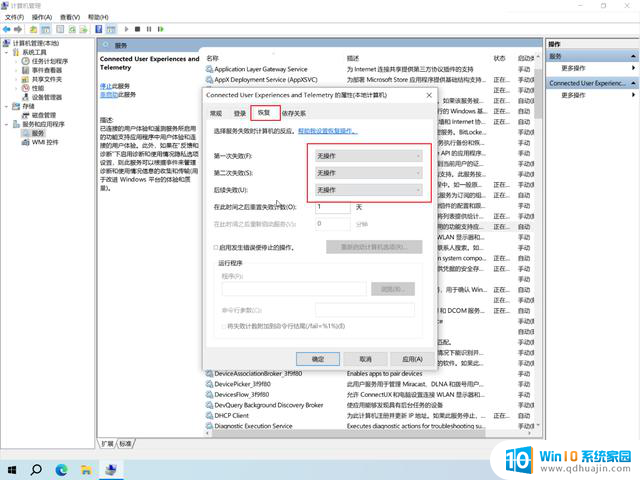
Task: Refresh the view using the toolbar refresh icon
Action: [72, 29]
